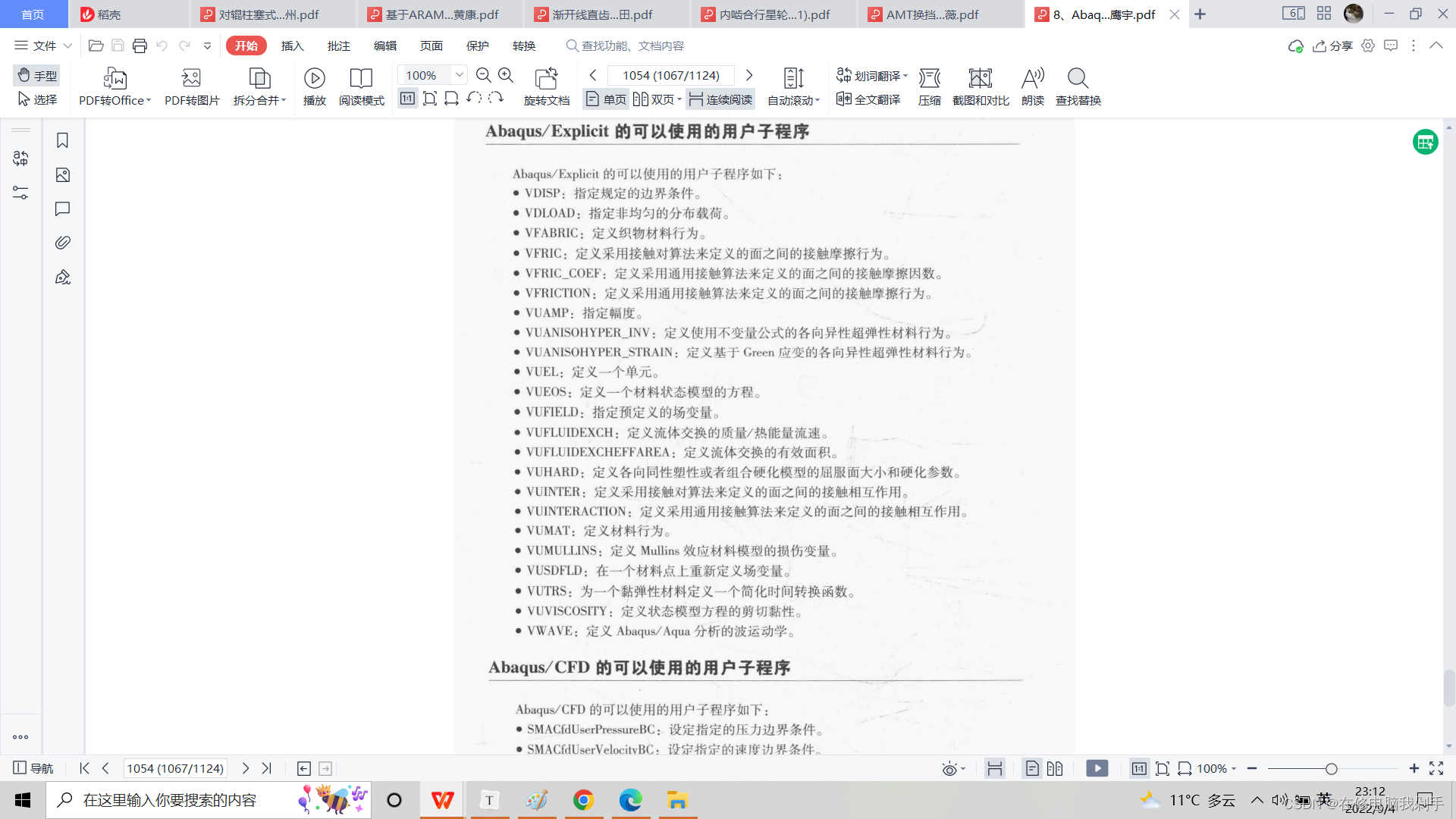Enable 单页 single page layout
The image size is (1456, 819).
[x=606, y=99]
